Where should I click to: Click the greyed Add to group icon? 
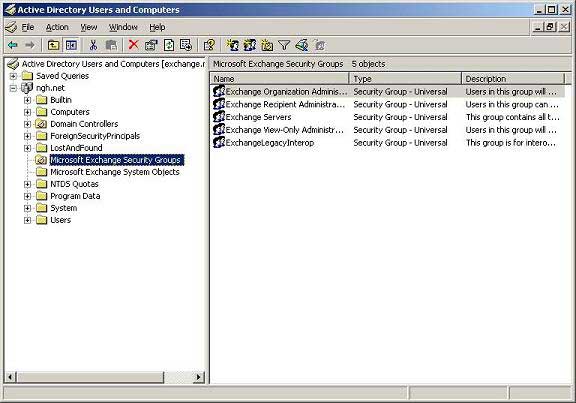[x=320, y=45]
